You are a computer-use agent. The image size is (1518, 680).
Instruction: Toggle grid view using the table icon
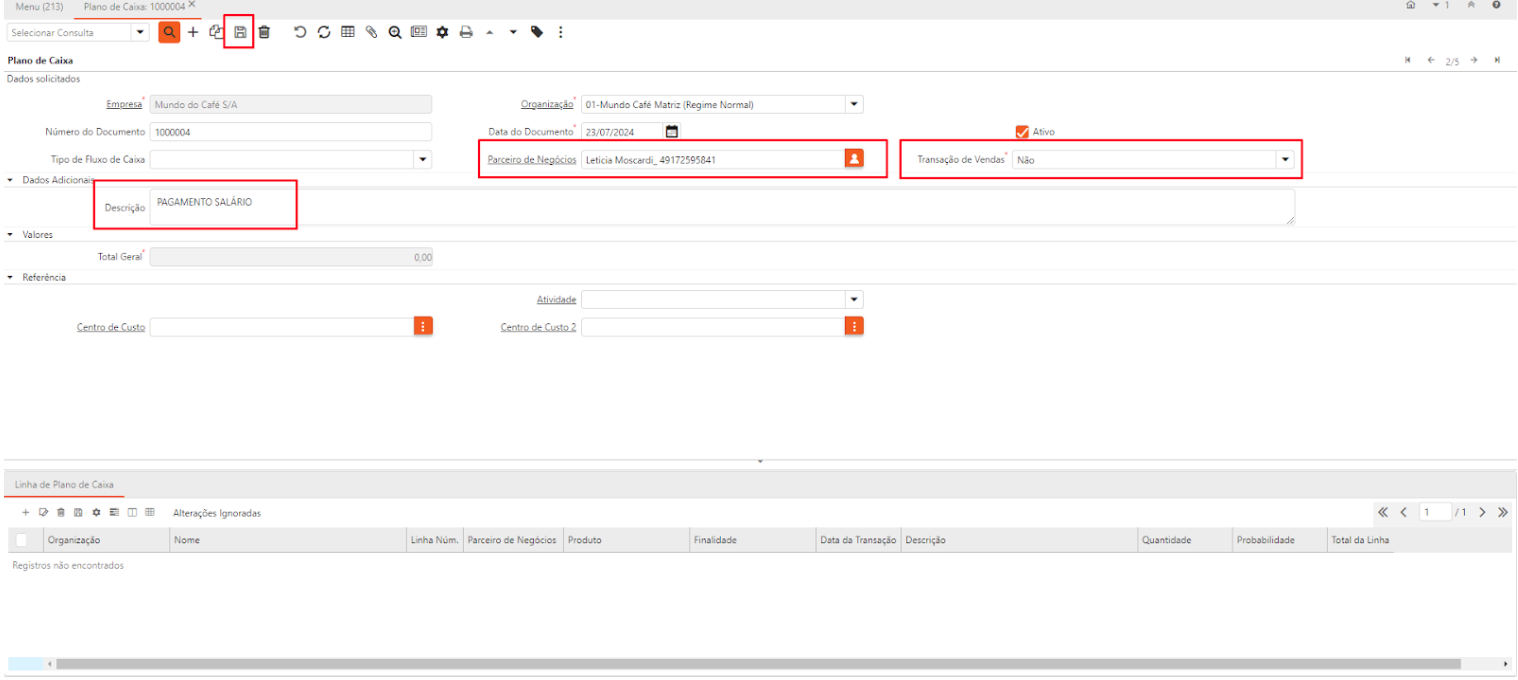click(347, 32)
